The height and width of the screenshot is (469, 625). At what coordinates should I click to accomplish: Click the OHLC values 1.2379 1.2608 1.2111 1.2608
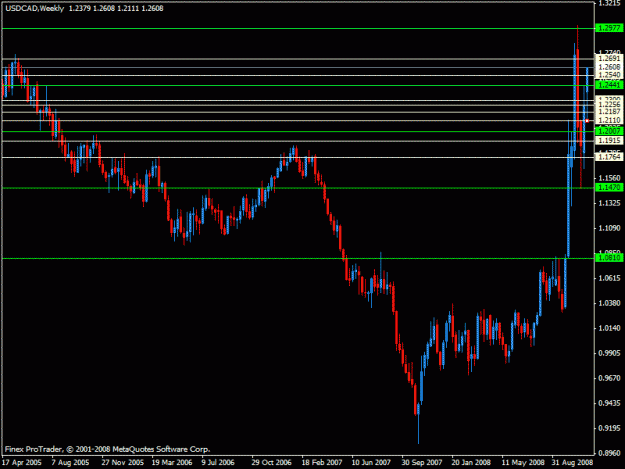point(116,8)
